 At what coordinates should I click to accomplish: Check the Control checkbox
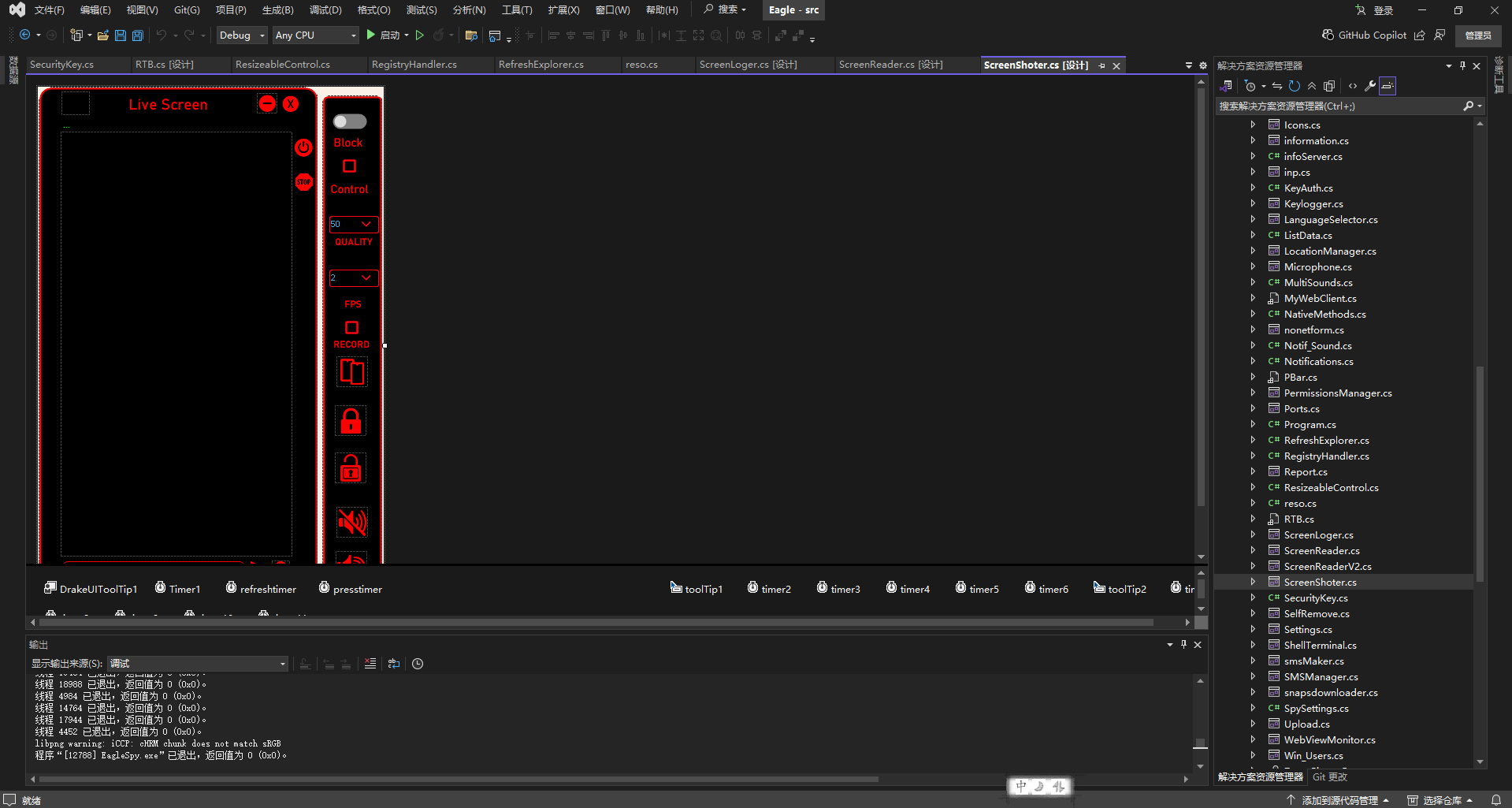click(349, 166)
